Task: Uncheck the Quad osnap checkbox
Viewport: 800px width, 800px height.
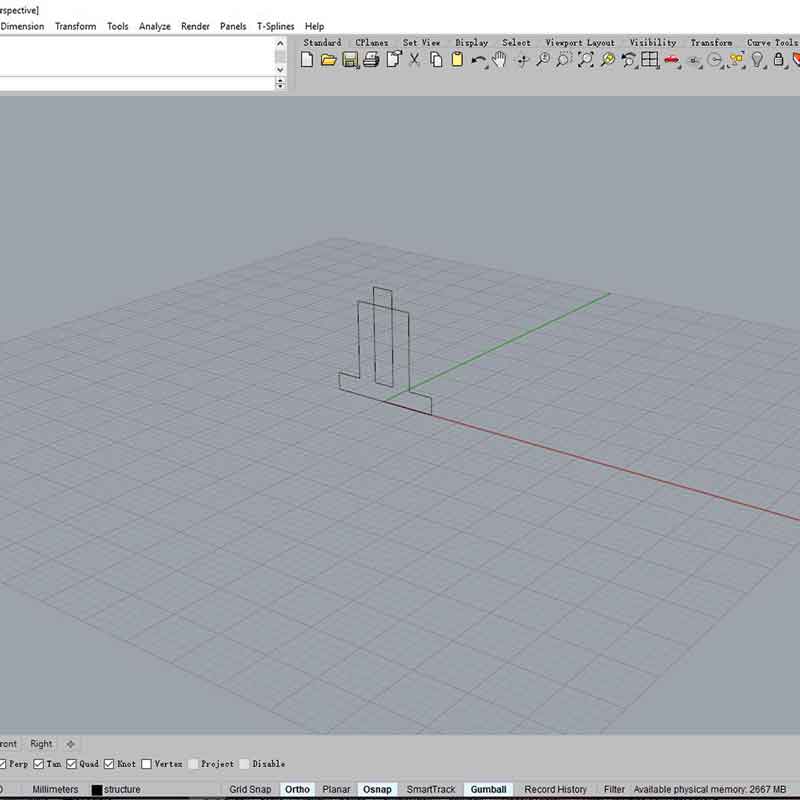Action: (x=71, y=764)
